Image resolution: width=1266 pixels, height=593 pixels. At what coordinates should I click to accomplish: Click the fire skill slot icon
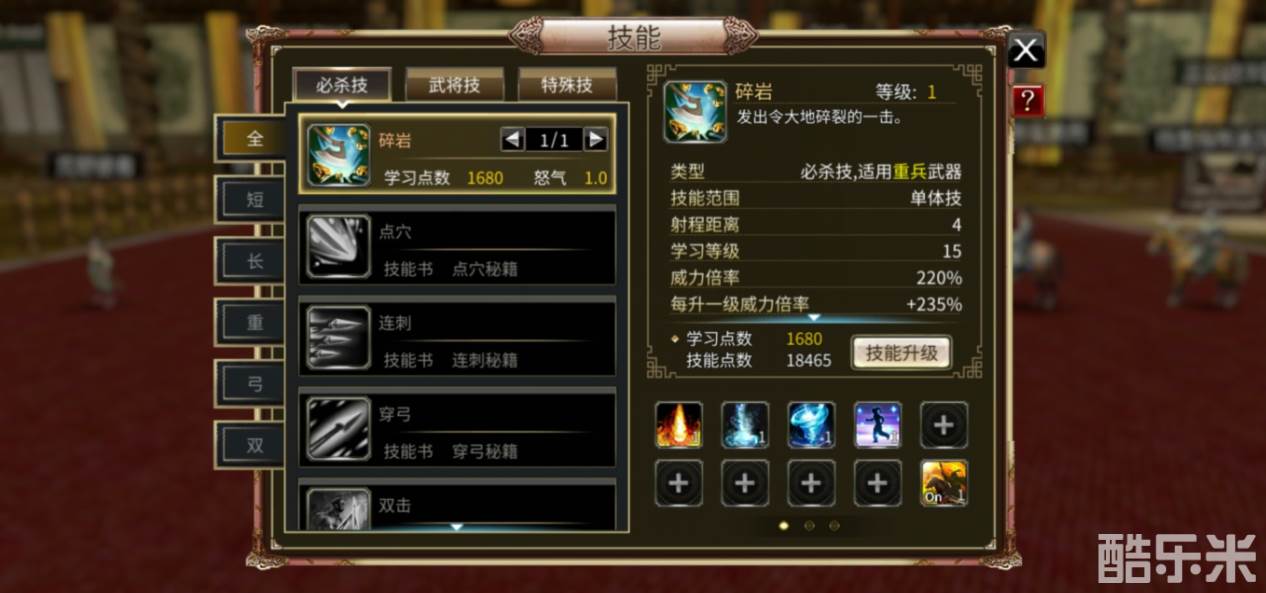(679, 425)
